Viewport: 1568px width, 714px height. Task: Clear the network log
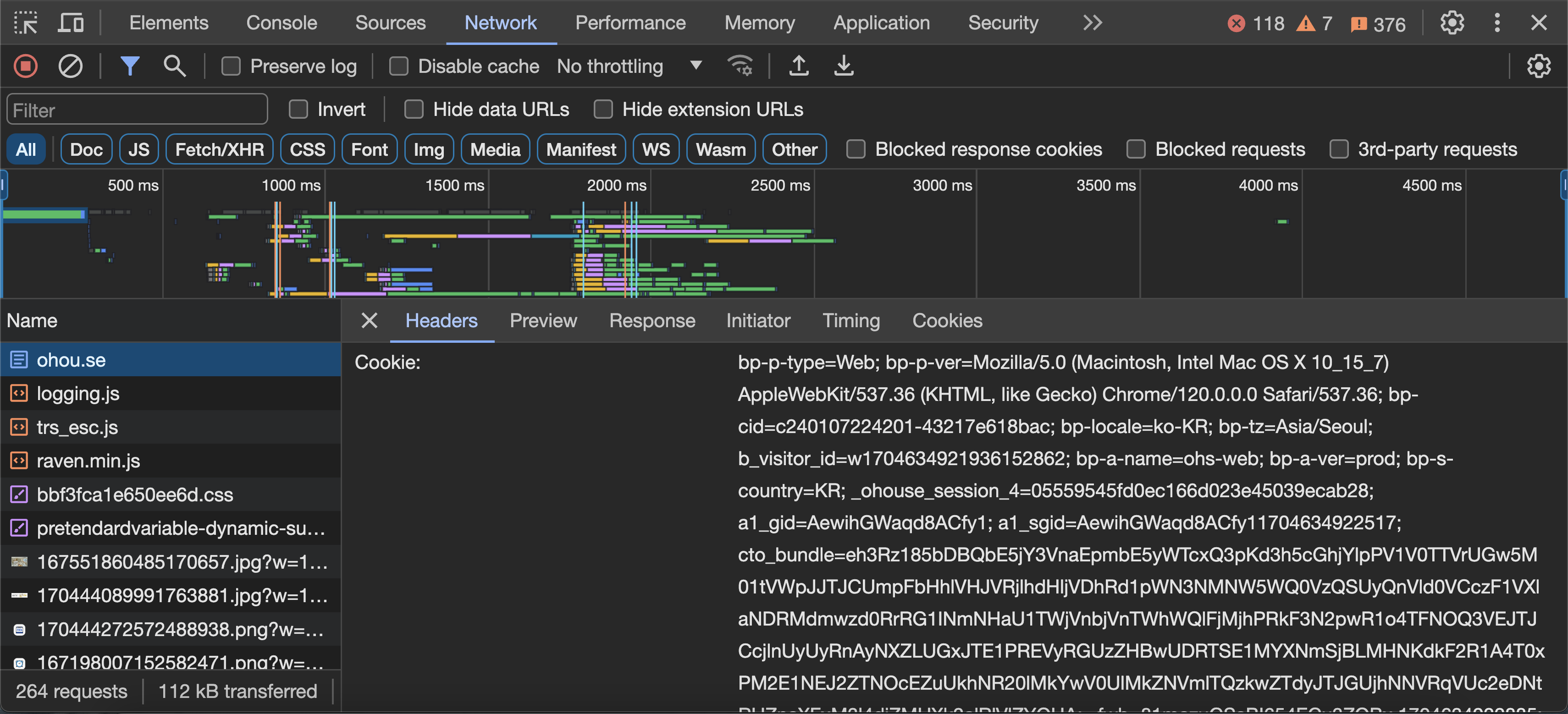tap(70, 66)
